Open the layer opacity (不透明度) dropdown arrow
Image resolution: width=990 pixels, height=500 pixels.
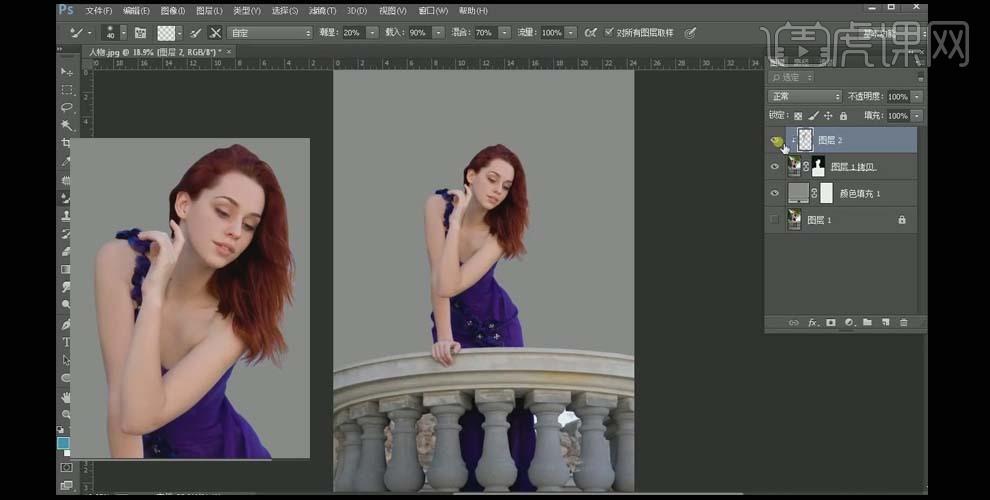coord(917,97)
